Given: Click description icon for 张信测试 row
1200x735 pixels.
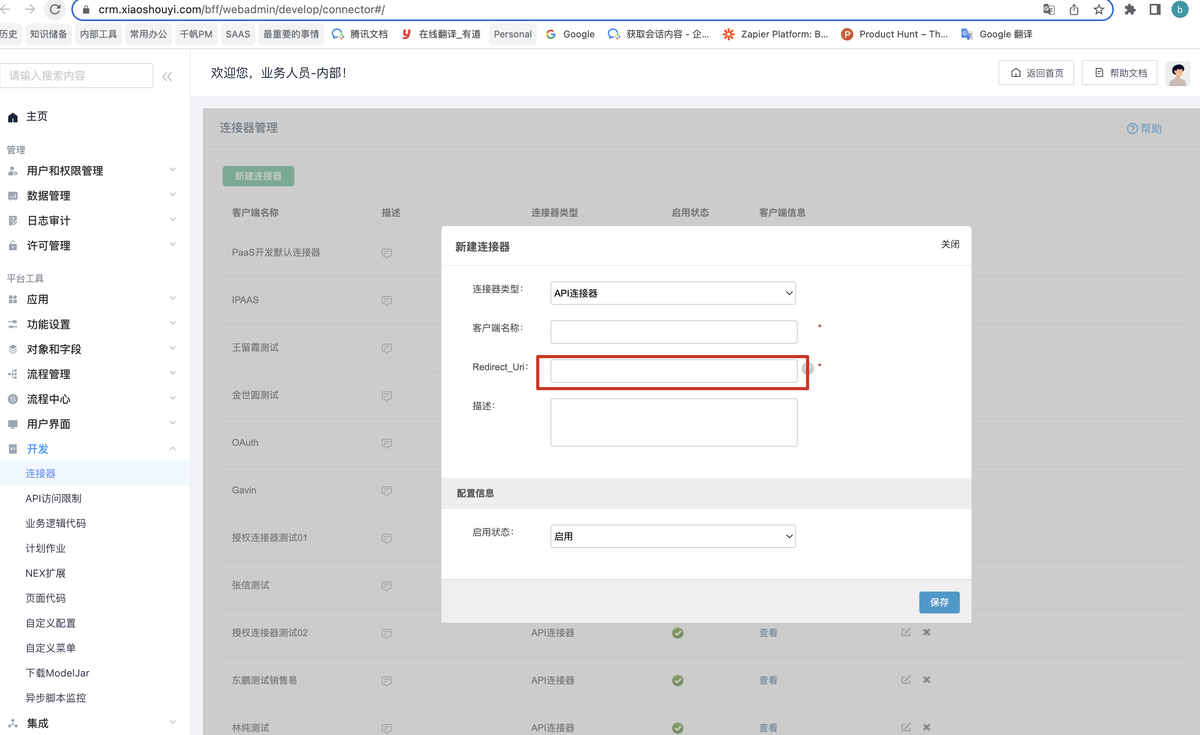Looking at the screenshot, I should click(386, 585).
